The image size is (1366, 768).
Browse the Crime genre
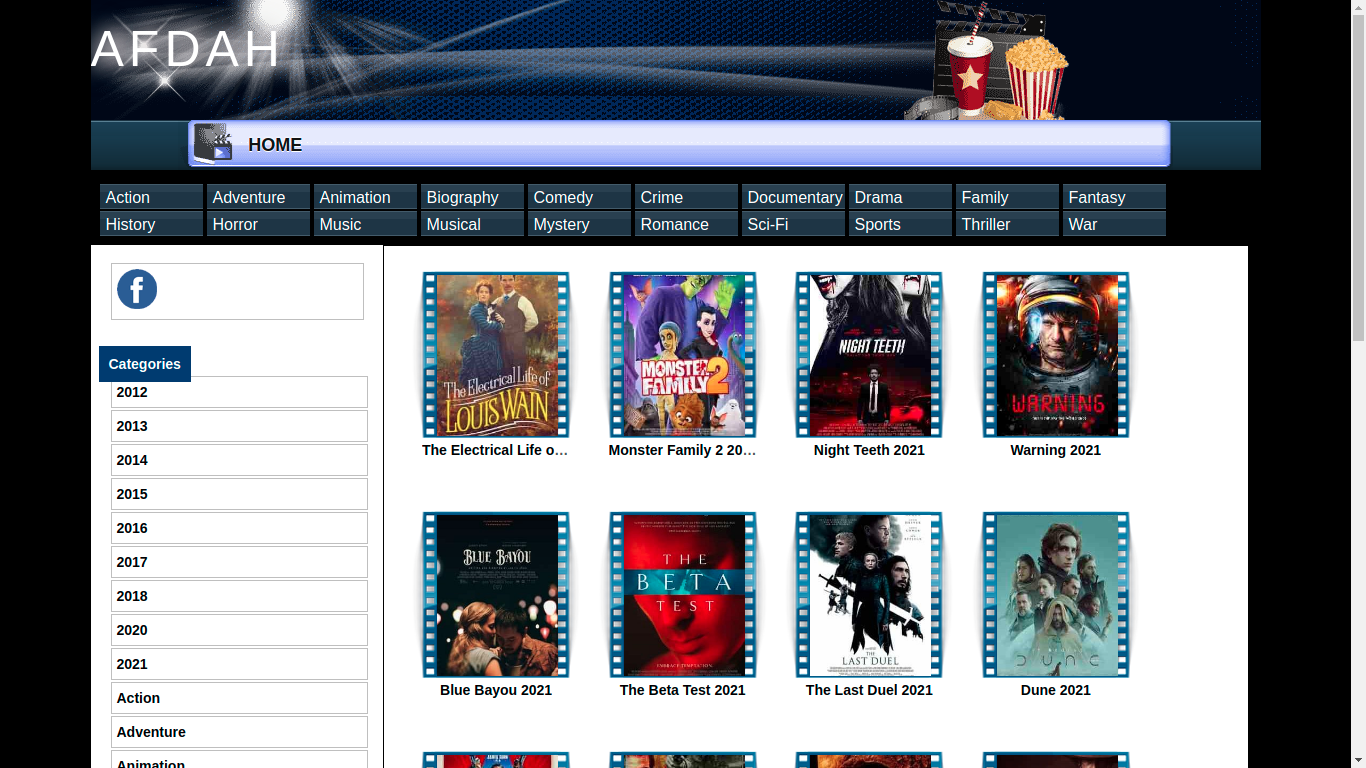(686, 197)
